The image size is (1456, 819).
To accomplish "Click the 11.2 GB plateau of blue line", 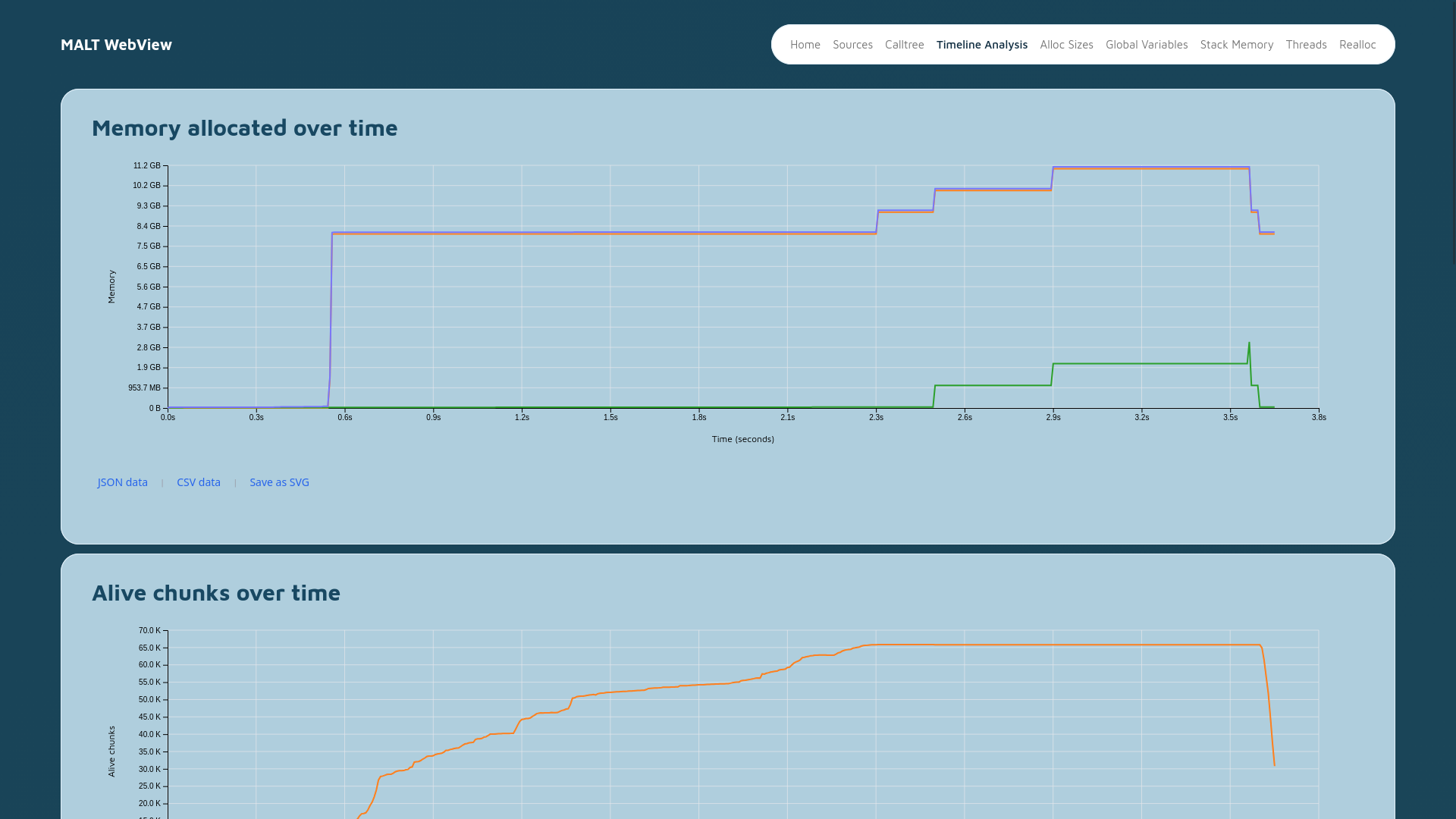I will pyautogui.click(x=1150, y=167).
